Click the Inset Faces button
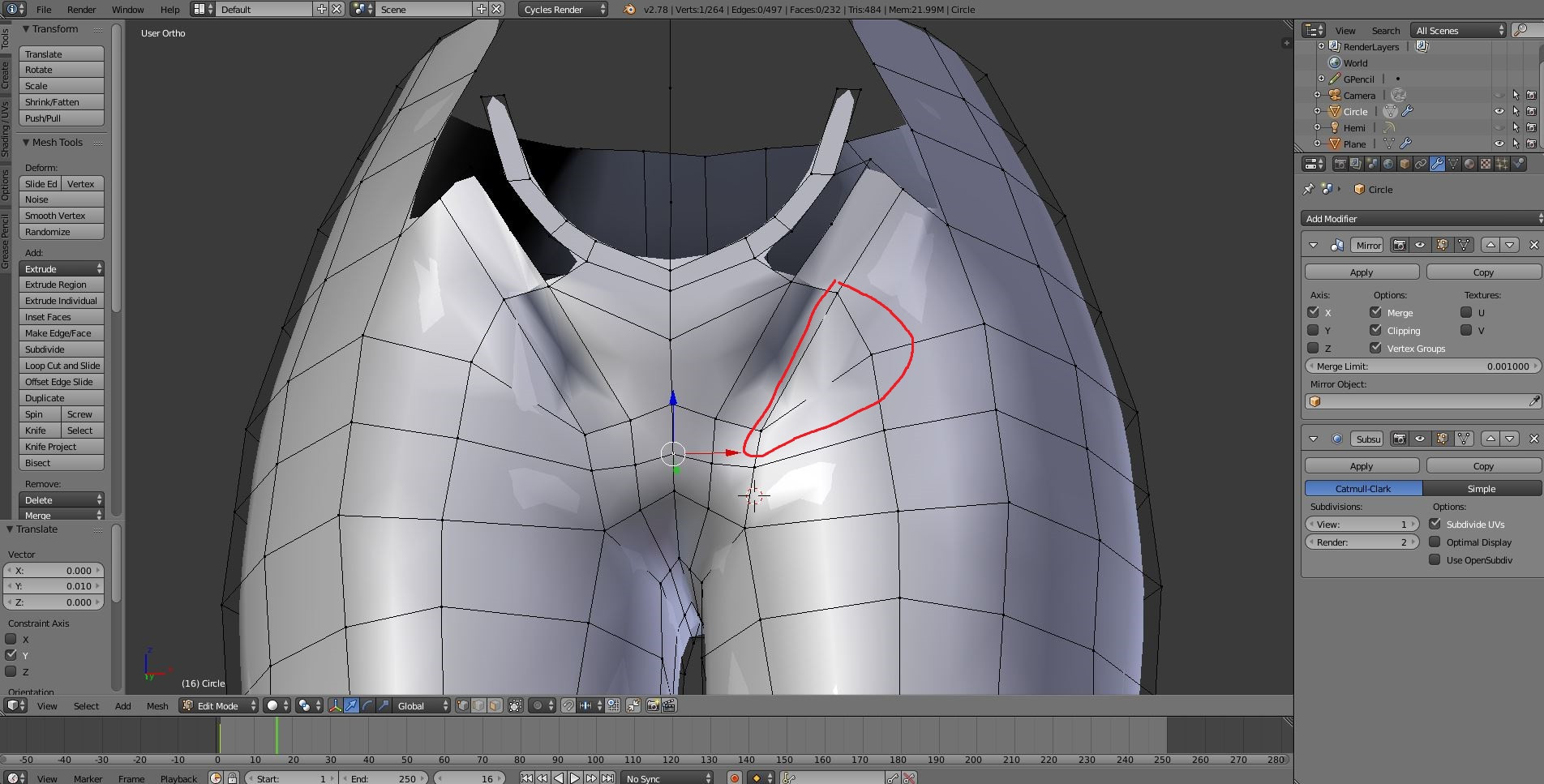This screenshot has width=1544, height=784. tap(62, 317)
